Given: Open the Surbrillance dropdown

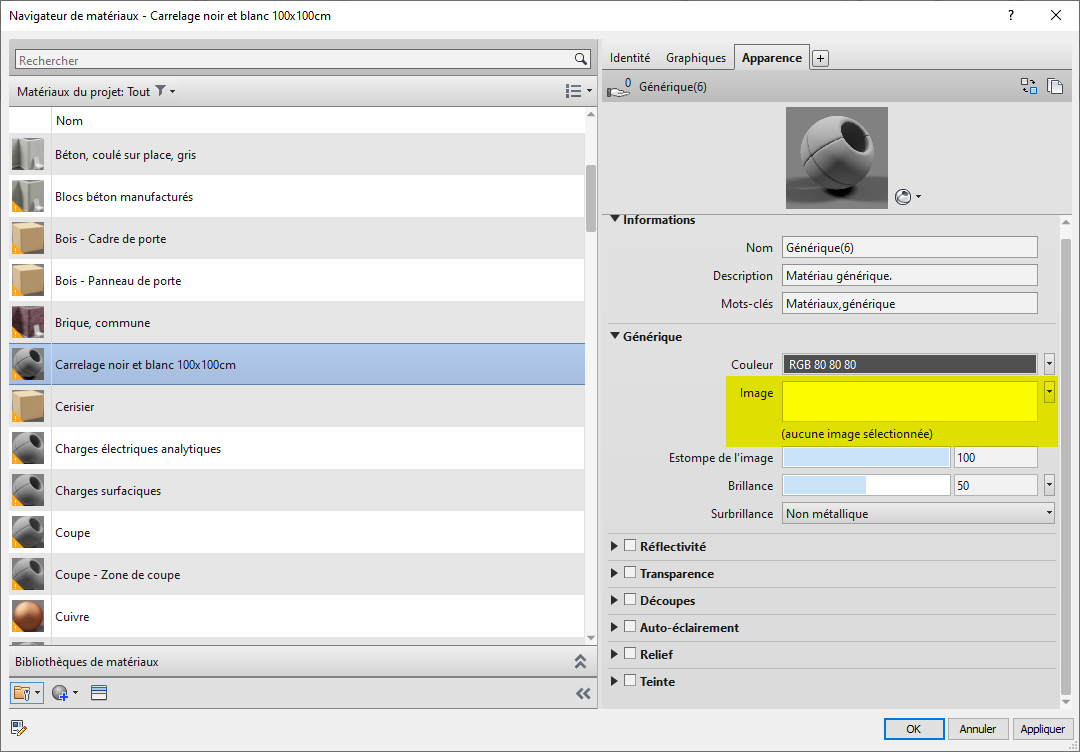Looking at the screenshot, I should (x=918, y=514).
